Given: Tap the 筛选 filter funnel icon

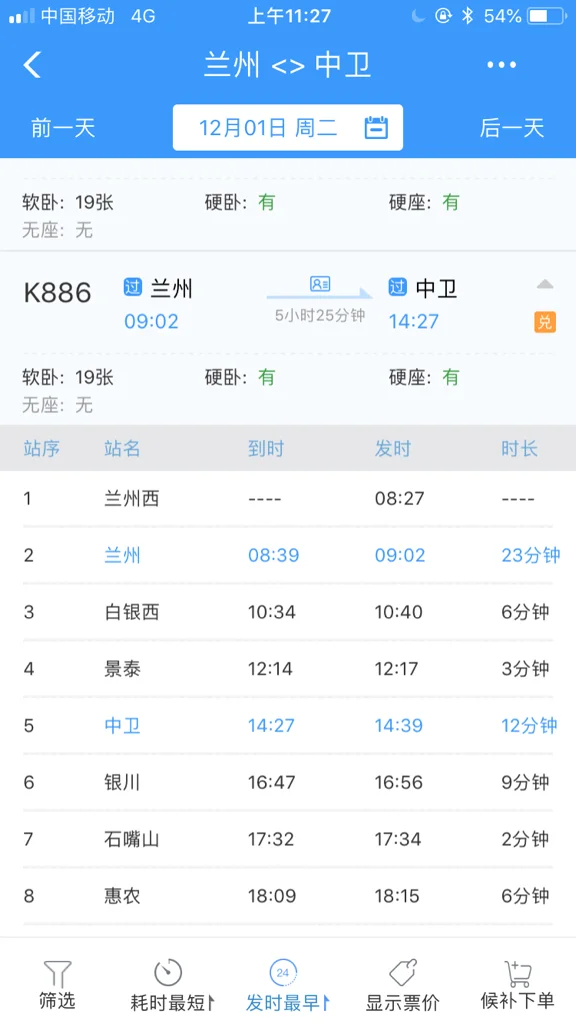Looking at the screenshot, I should 57,972.
